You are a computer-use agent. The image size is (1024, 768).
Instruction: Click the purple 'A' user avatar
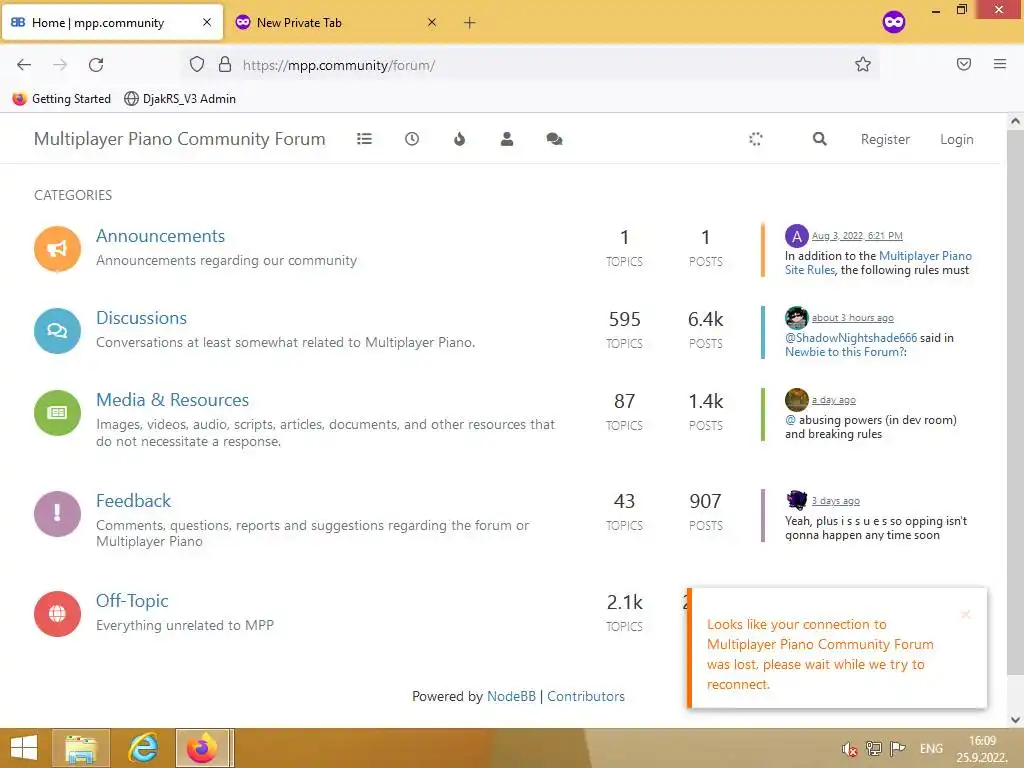click(x=797, y=236)
